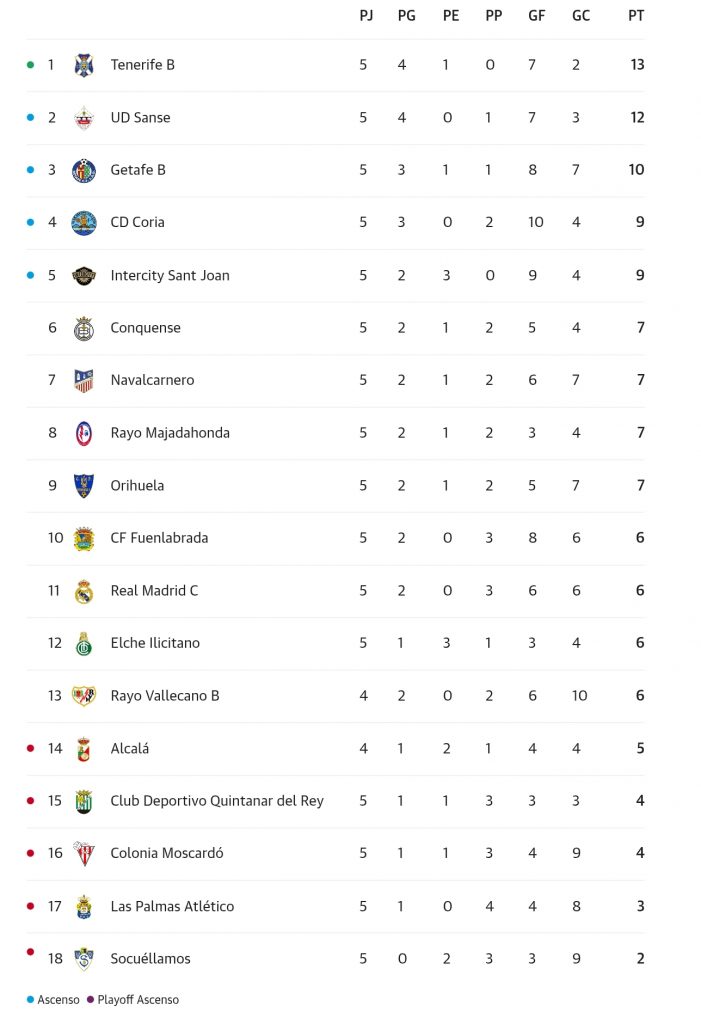Click the CD Coria club badge
Viewport: 701px width, 1024px height.
point(84,223)
